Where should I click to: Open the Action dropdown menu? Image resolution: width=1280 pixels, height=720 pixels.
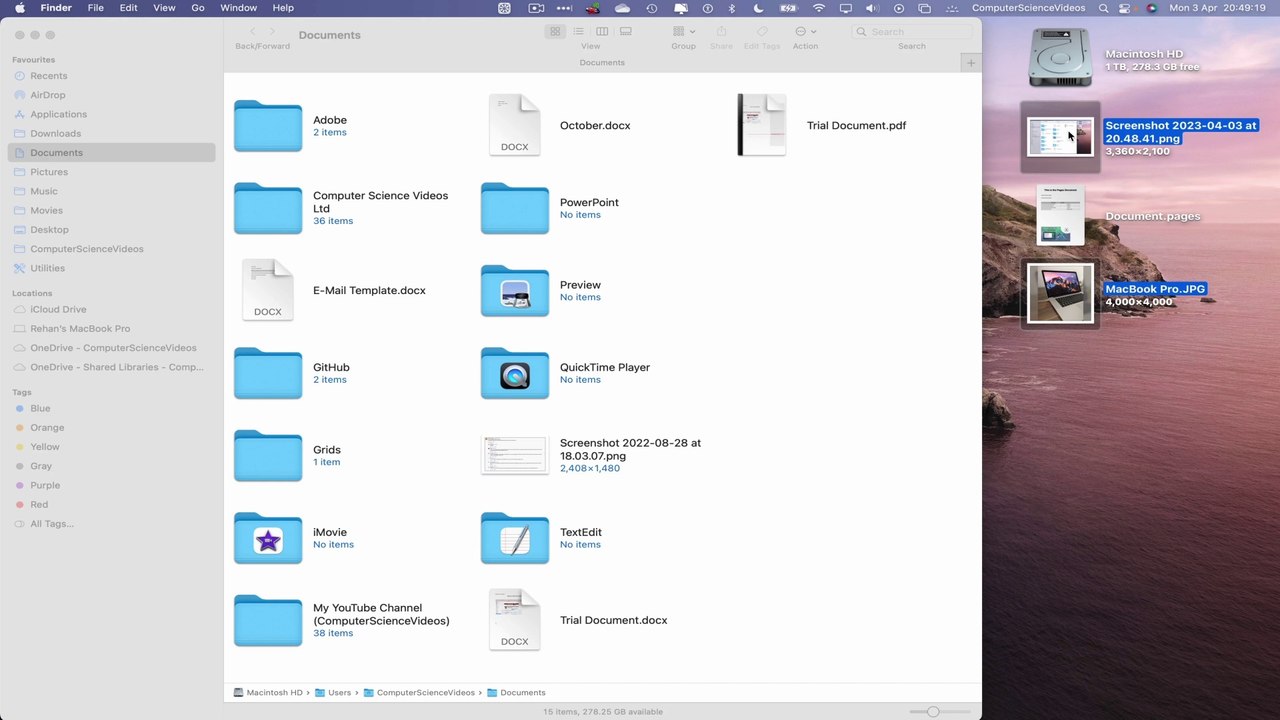pyautogui.click(x=805, y=32)
